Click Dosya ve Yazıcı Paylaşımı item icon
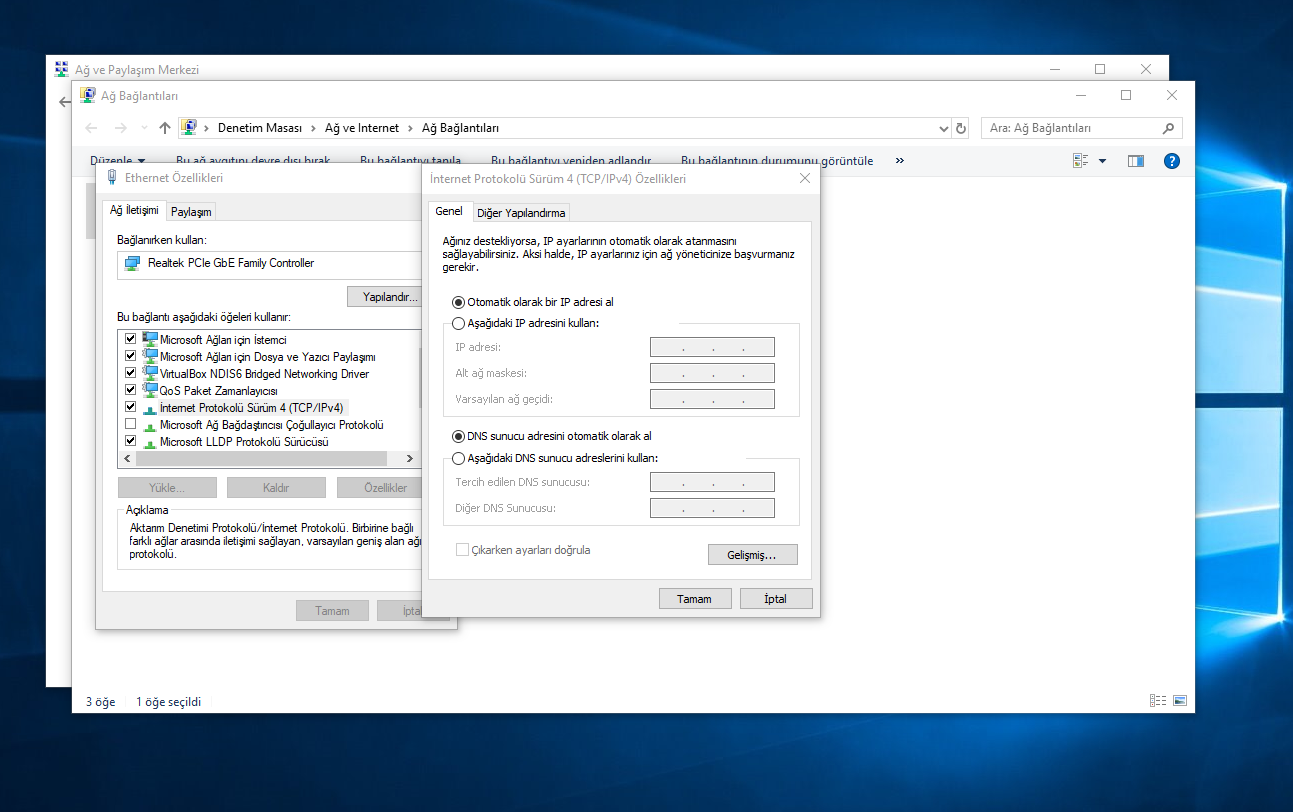Viewport: 1293px width, 812px height. coord(150,356)
